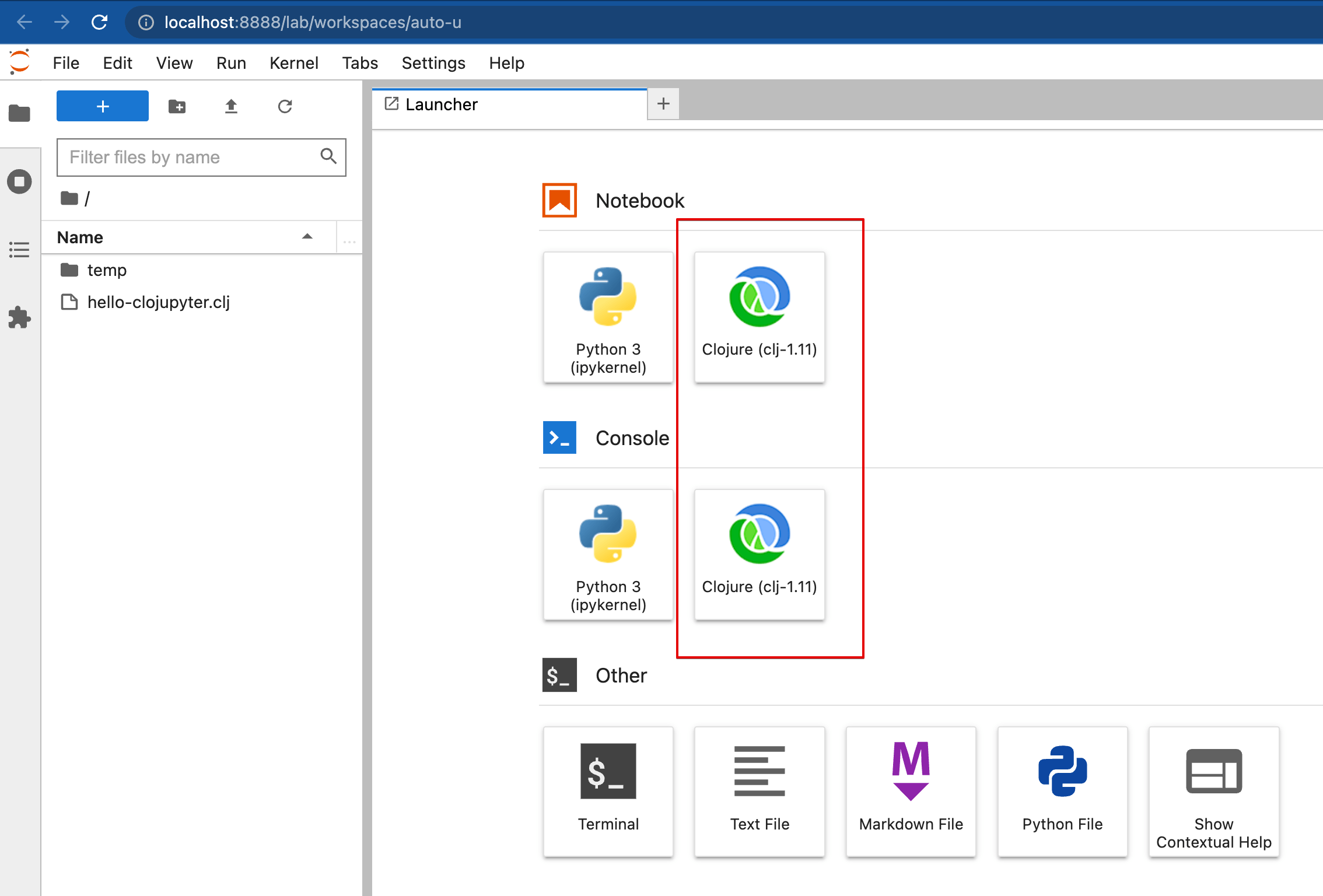Screen dimensions: 1323x896
Task: Open the Table of Contents sidebar panel
Action: pyautogui.click(x=19, y=250)
